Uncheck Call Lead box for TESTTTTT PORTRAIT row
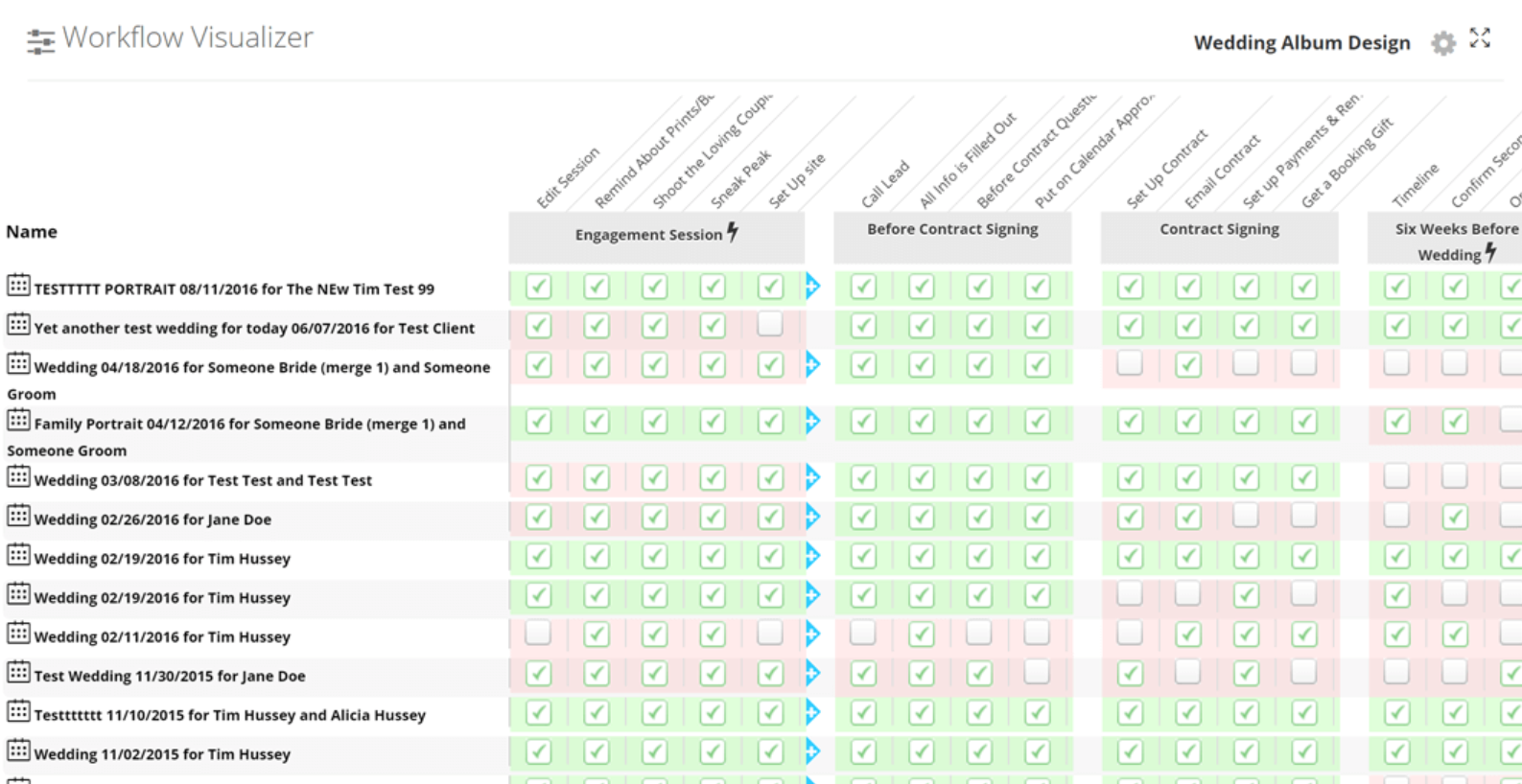Image resolution: width=1522 pixels, height=784 pixels. pos(863,287)
